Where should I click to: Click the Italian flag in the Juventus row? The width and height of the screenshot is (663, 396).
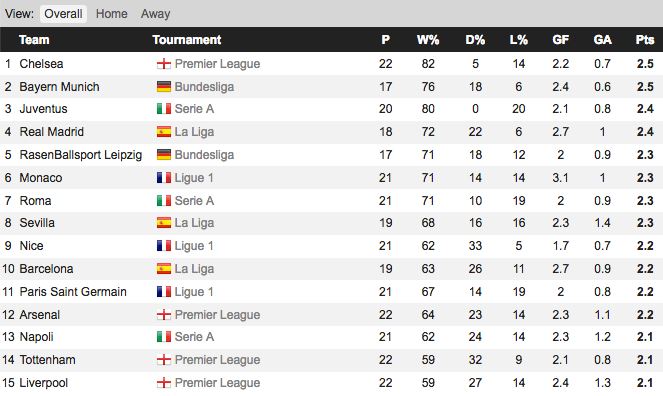(164, 109)
